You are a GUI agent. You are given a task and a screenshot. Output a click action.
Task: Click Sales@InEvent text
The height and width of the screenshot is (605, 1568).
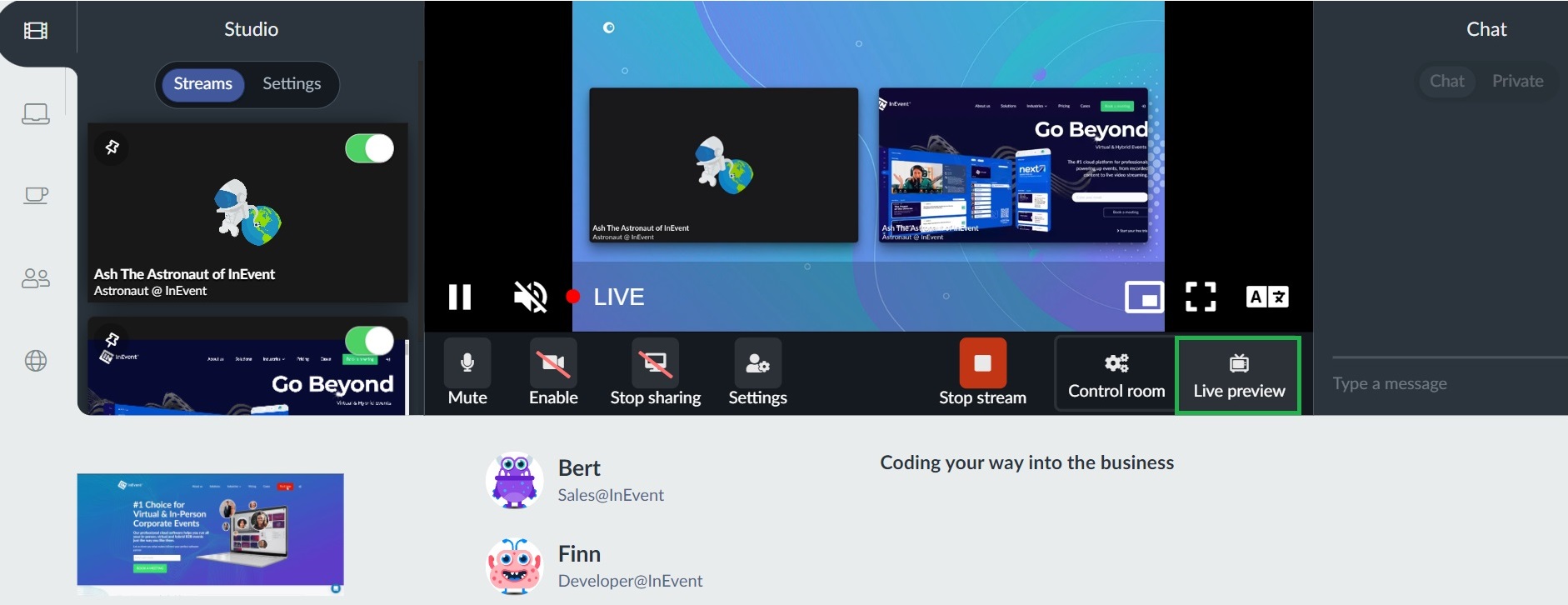611,495
